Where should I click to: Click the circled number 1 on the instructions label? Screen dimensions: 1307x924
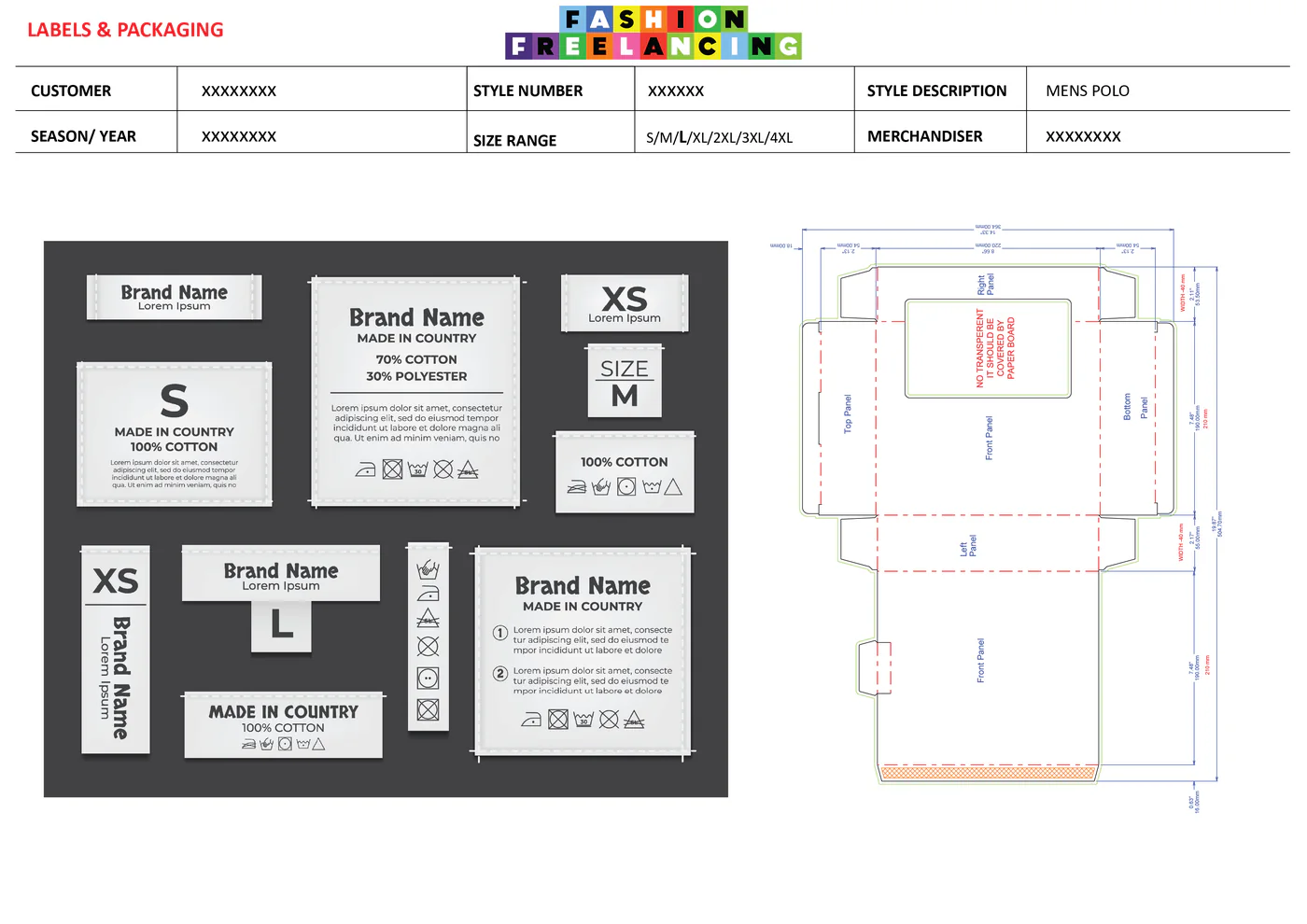pos(500,633)
